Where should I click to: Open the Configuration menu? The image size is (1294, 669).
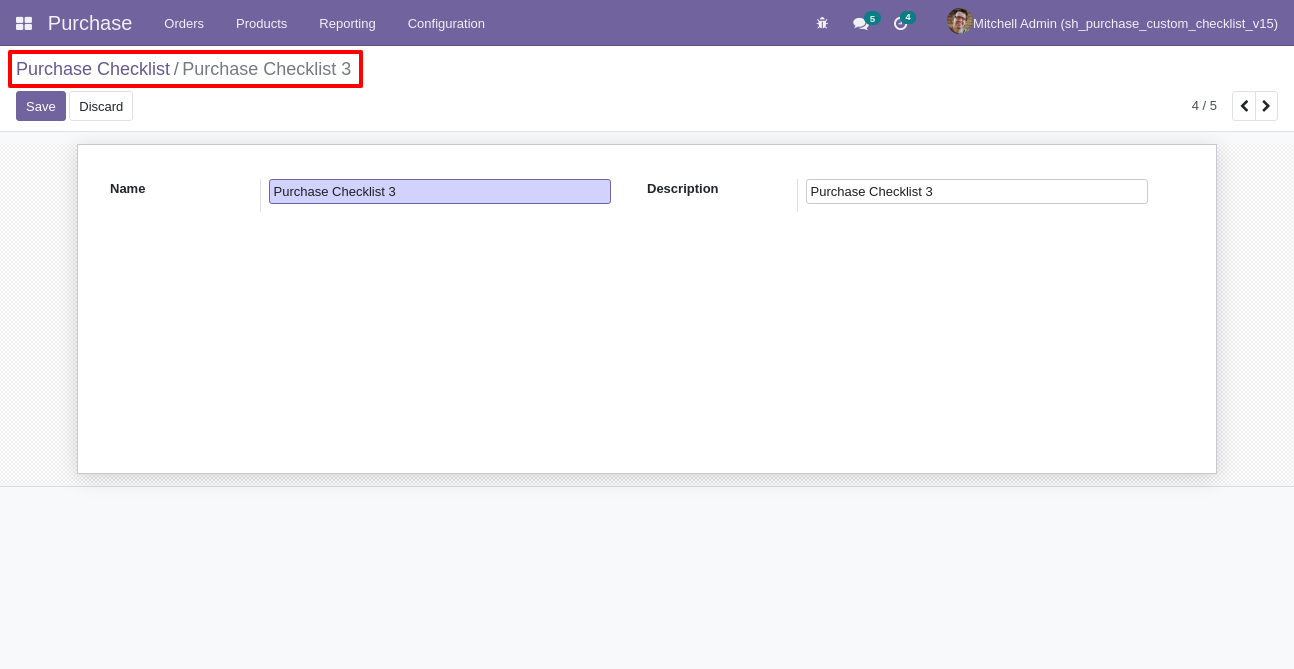pyautogui.click(x=446, y=23)
